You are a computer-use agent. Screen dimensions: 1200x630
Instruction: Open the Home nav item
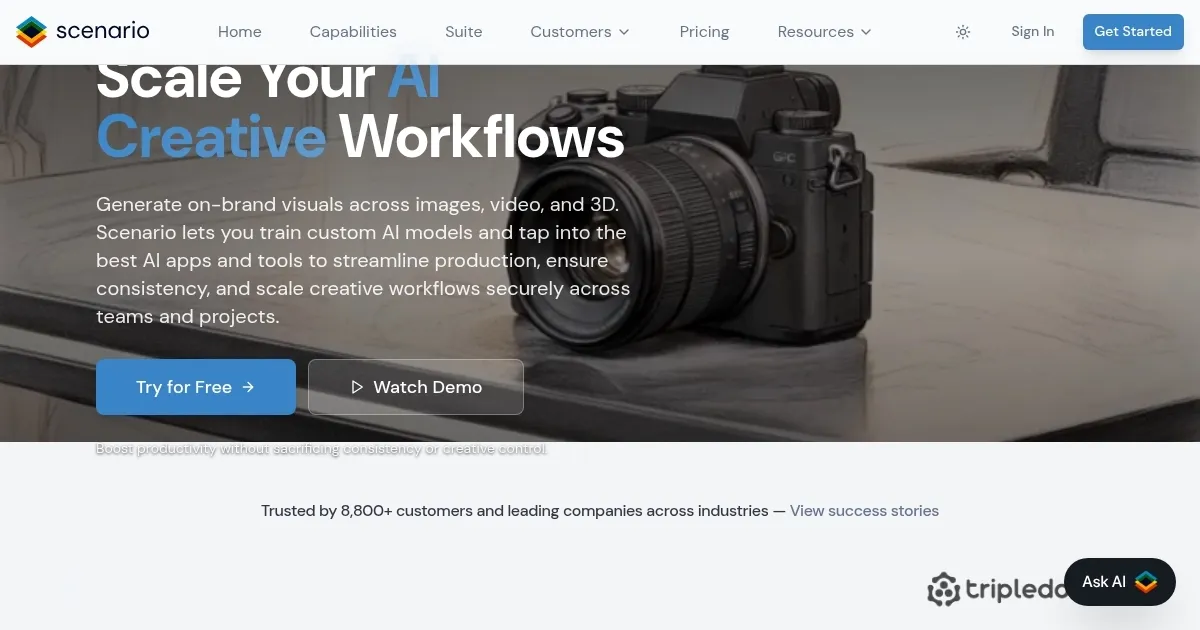[x=240, y=32]
